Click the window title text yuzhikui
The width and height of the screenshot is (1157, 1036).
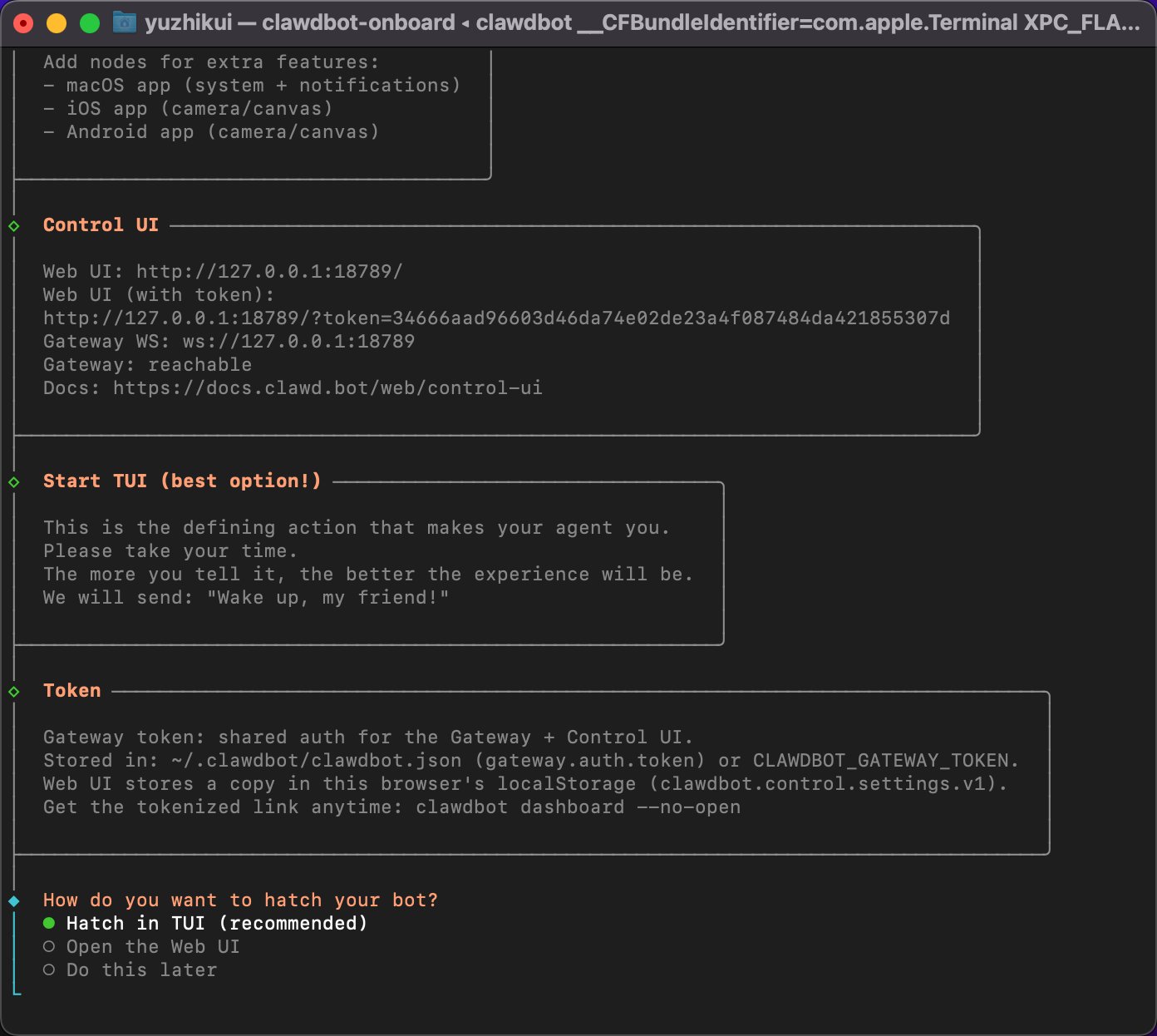pos(189,22)
